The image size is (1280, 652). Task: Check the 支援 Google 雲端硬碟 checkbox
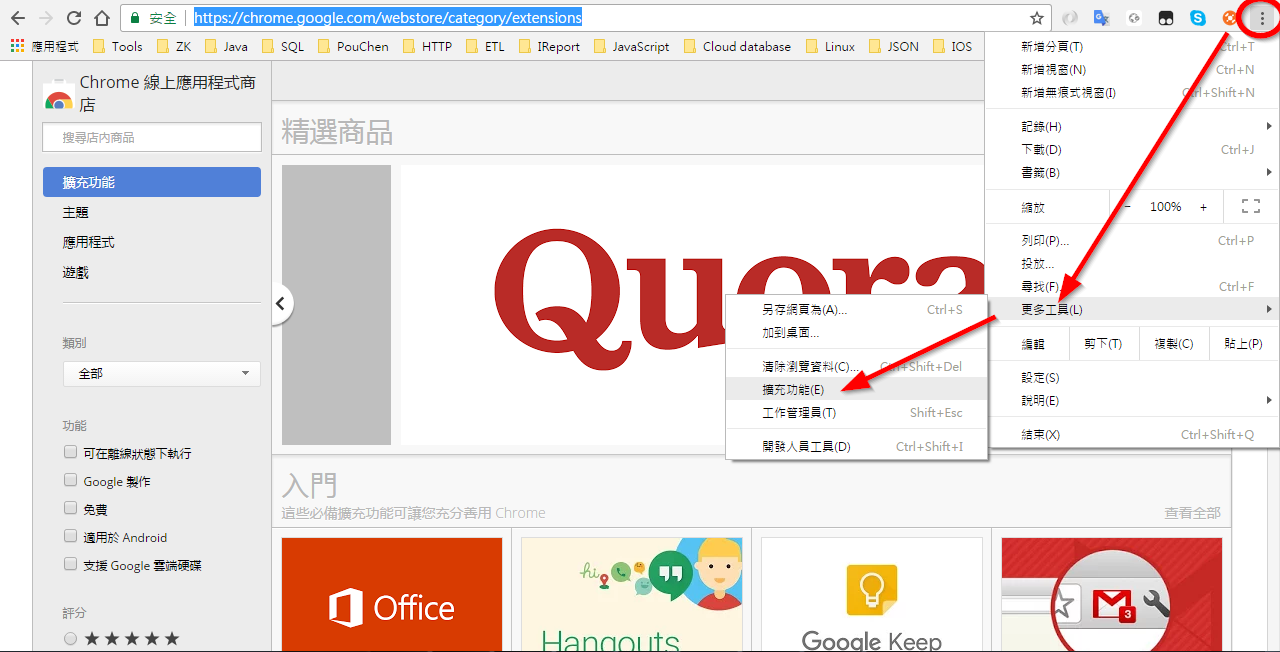point(70,564)
